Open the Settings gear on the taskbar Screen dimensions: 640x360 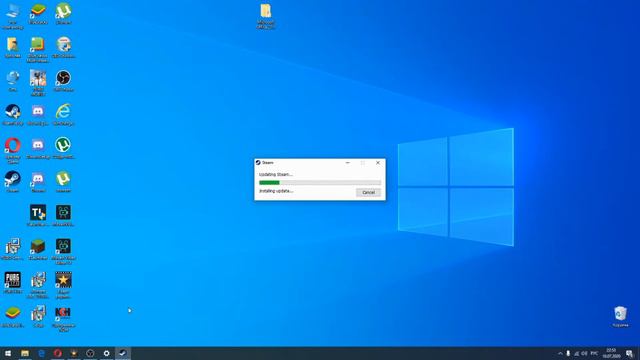107,353
